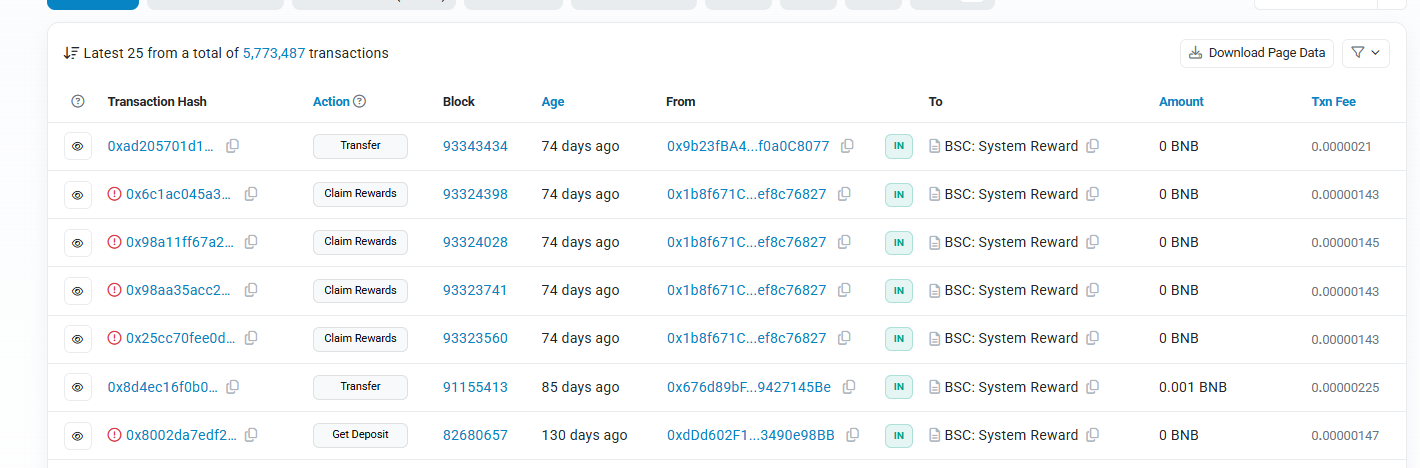1420x468 pixels.
Task: Copy To address in block 93324028 row
Action: pos(1093,242)
